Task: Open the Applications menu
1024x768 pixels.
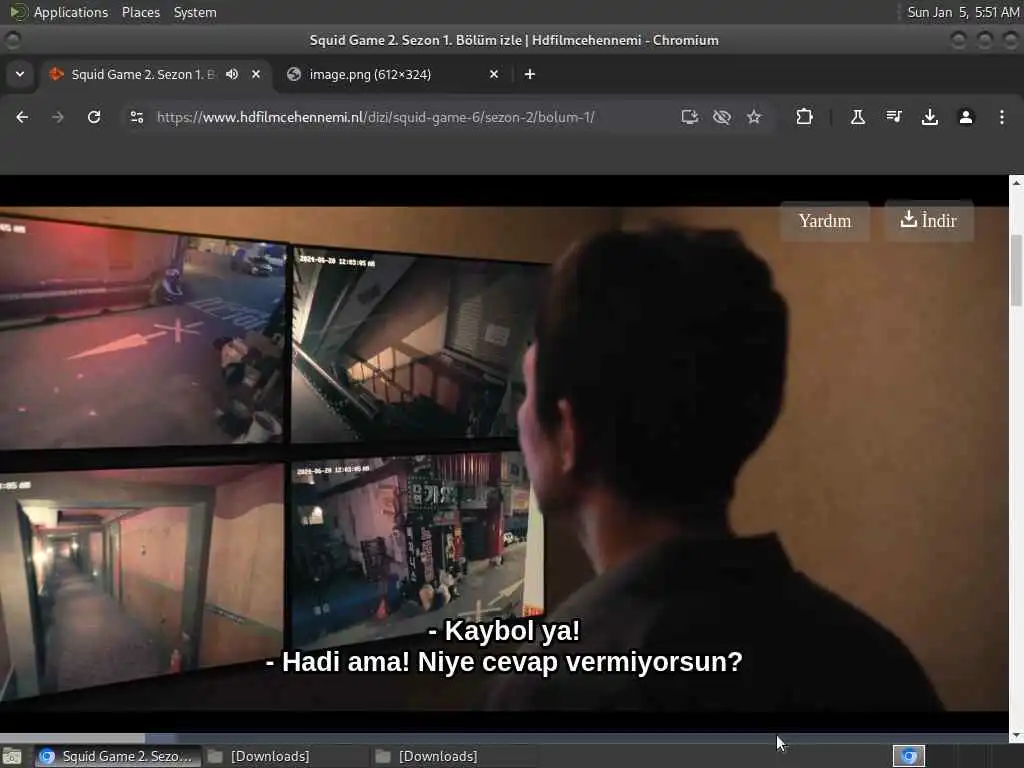Action: coord(71,12)
